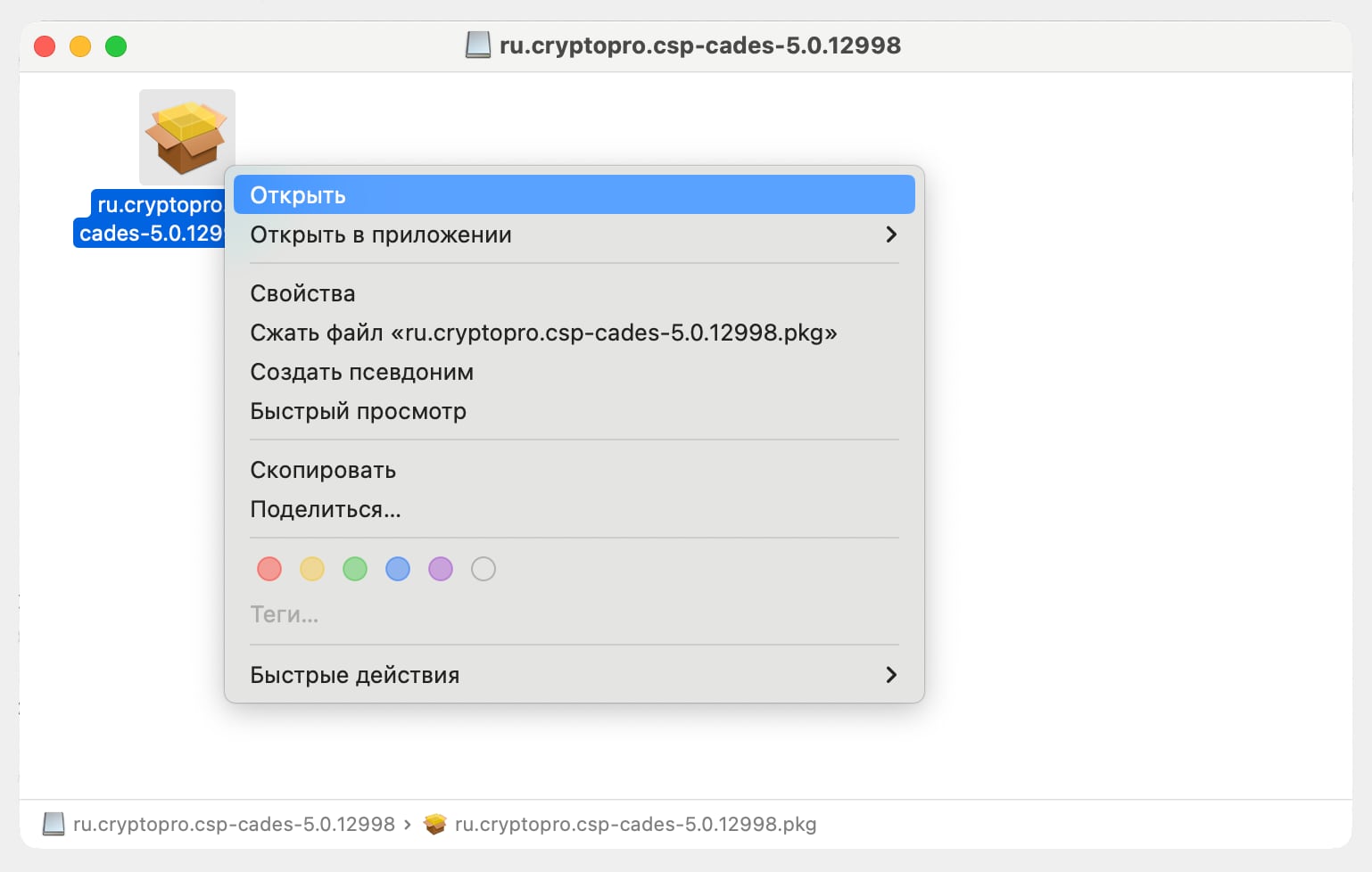Click the empty no-color tag circle
The height and width of the screenshot is (872, 1372).
[x=484, y=569]
